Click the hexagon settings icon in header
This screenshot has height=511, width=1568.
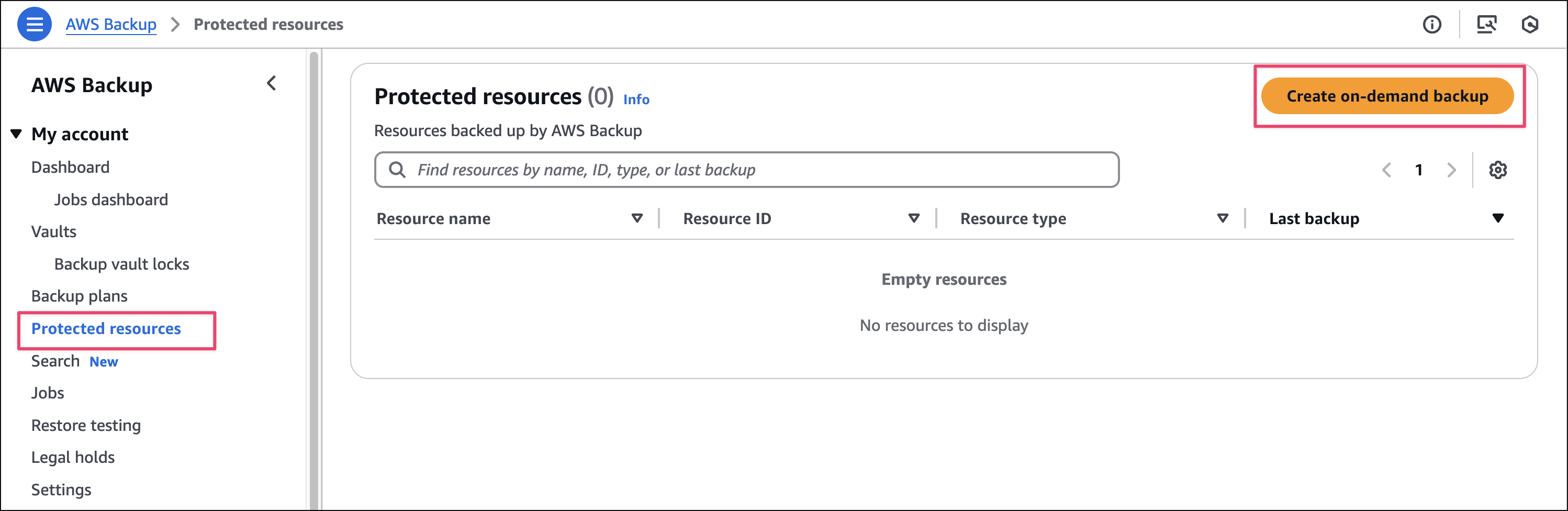1529,25
